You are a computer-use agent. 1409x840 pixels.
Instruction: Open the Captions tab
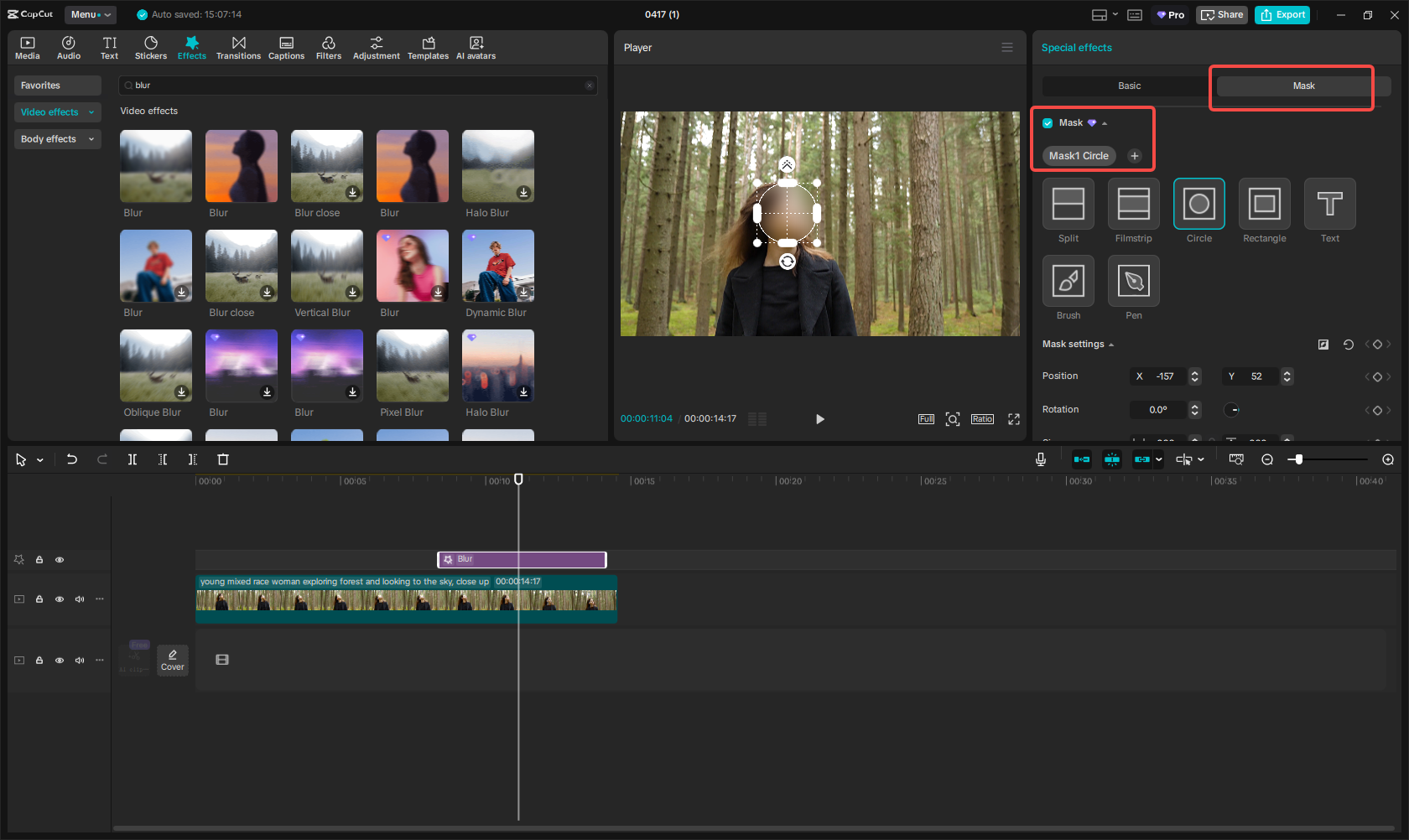(286, 48)
